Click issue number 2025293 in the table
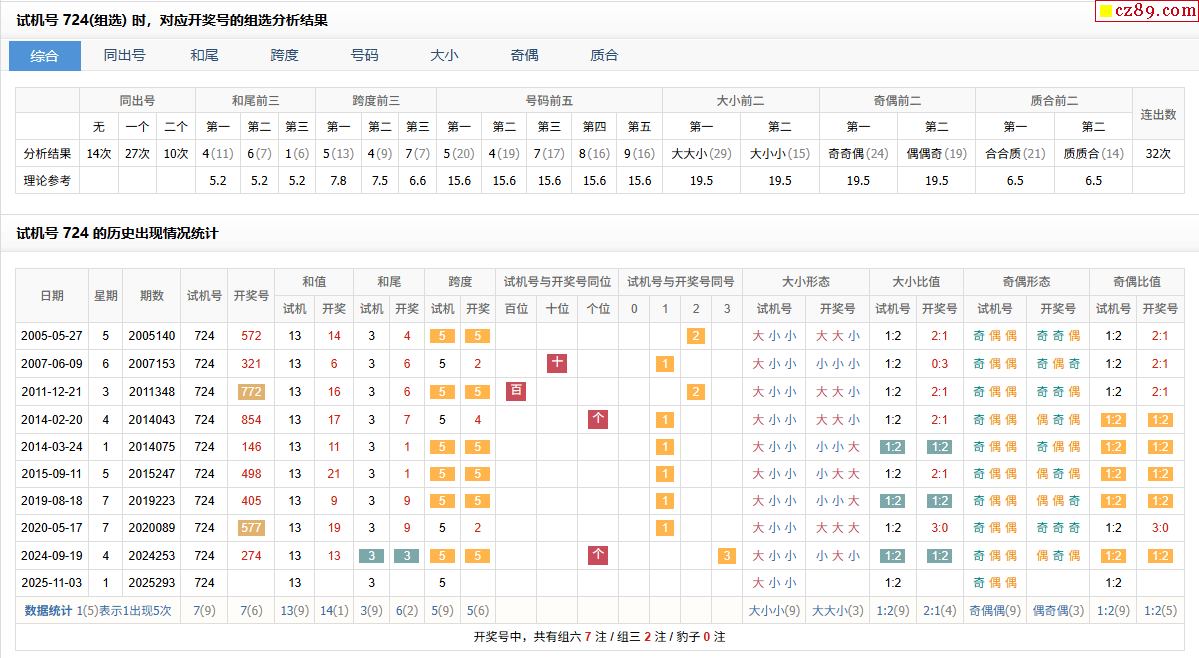This screenshot has height=658, width=1199. click(152, 582)
